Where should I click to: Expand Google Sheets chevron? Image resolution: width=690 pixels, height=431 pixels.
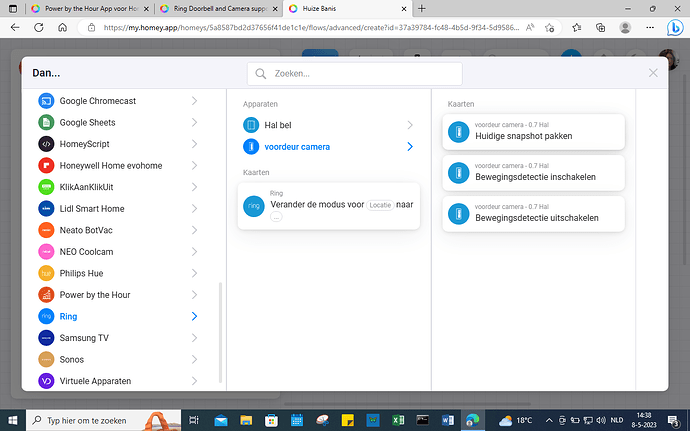coord(195,122)
